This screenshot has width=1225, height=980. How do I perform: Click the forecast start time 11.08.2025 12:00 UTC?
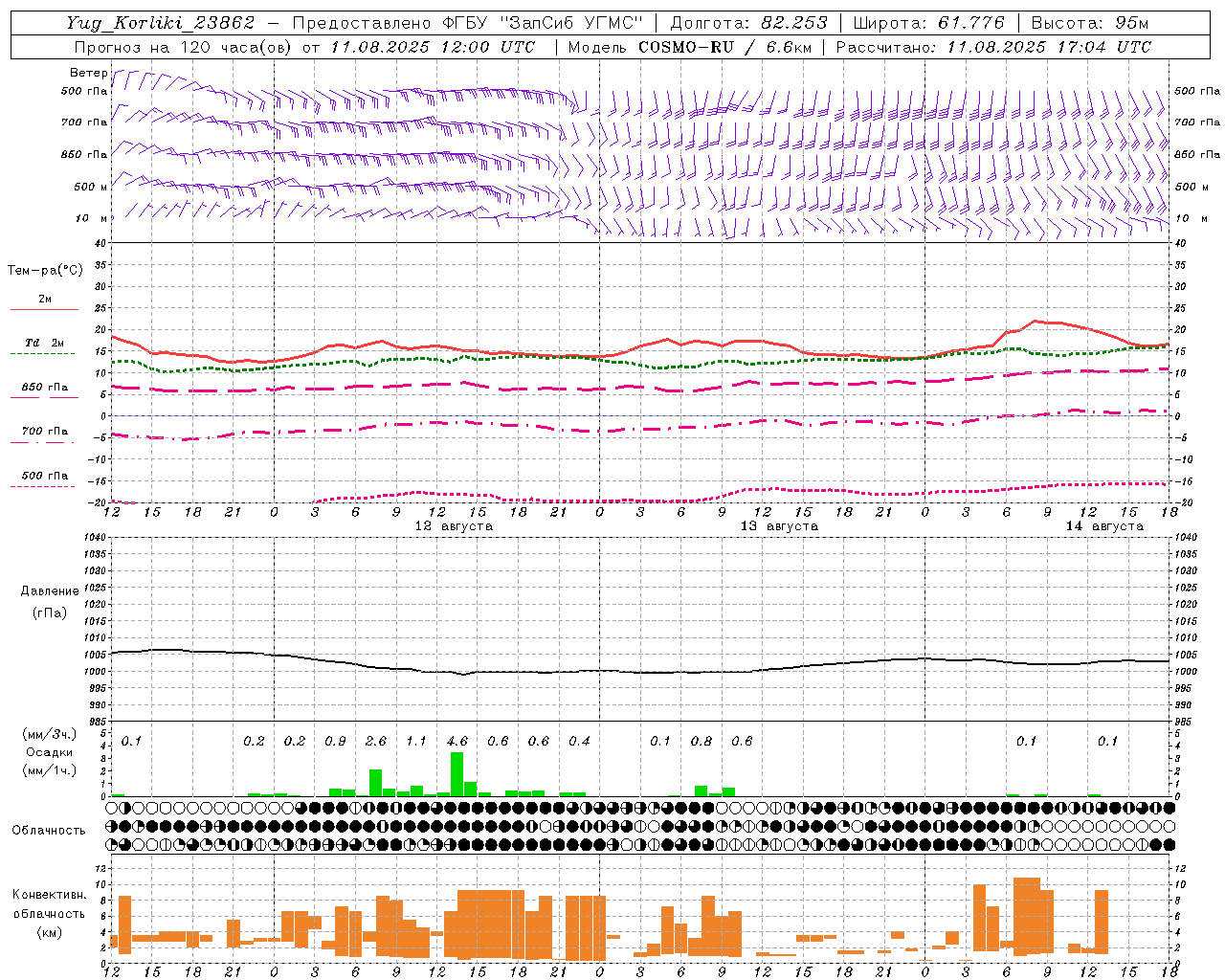point(433,47)
